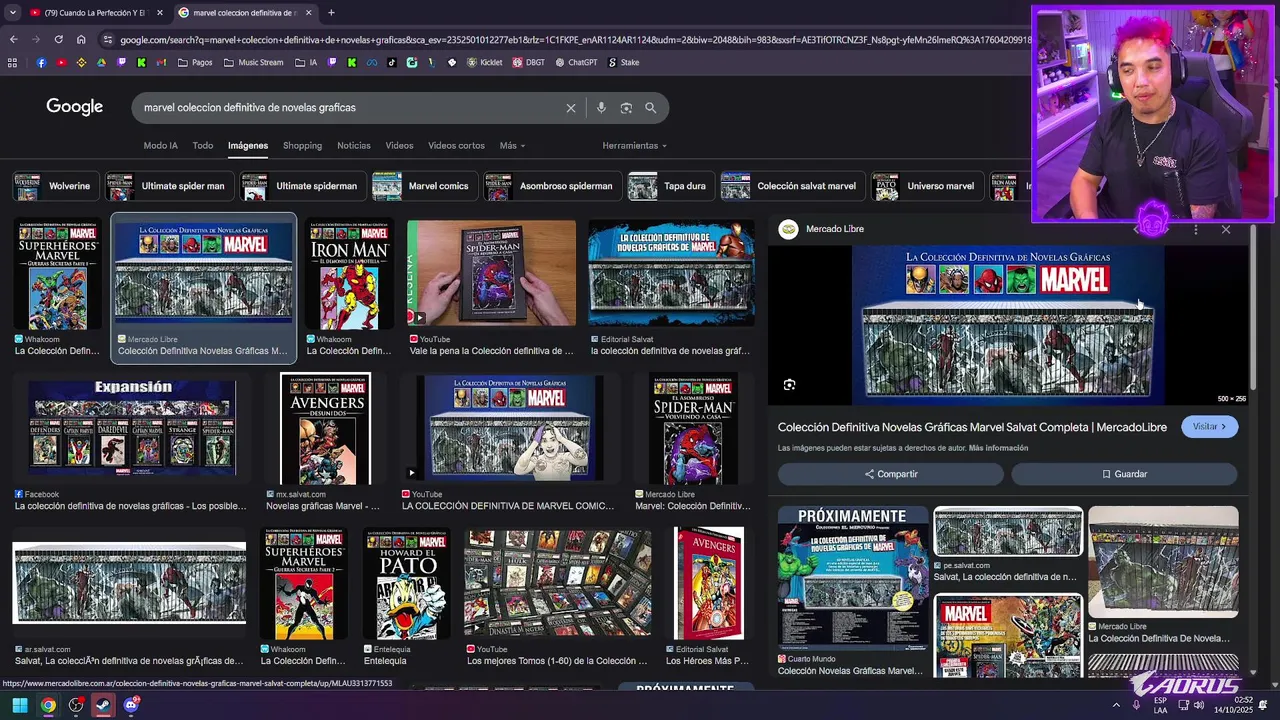Open Discord from the taskbar
1280x720 pixels.
tap(131, 705)
